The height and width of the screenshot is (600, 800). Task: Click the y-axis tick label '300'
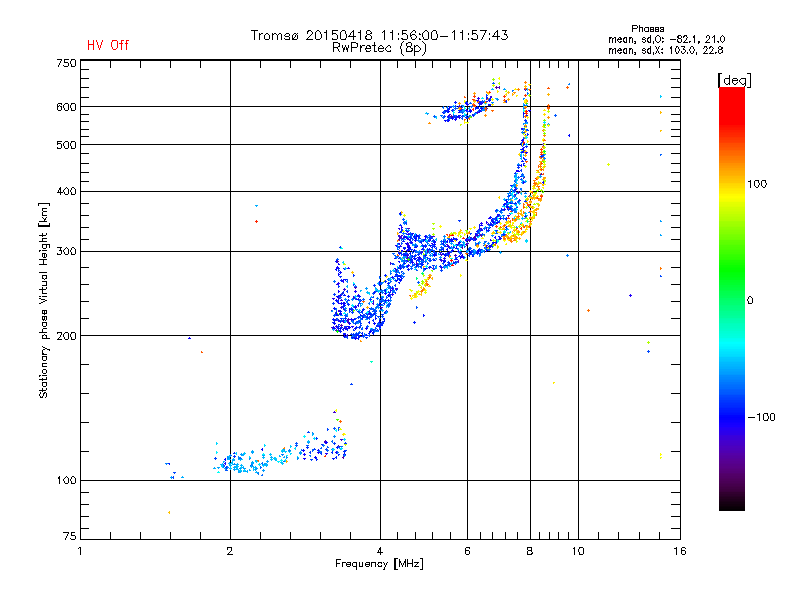[66, 252]
